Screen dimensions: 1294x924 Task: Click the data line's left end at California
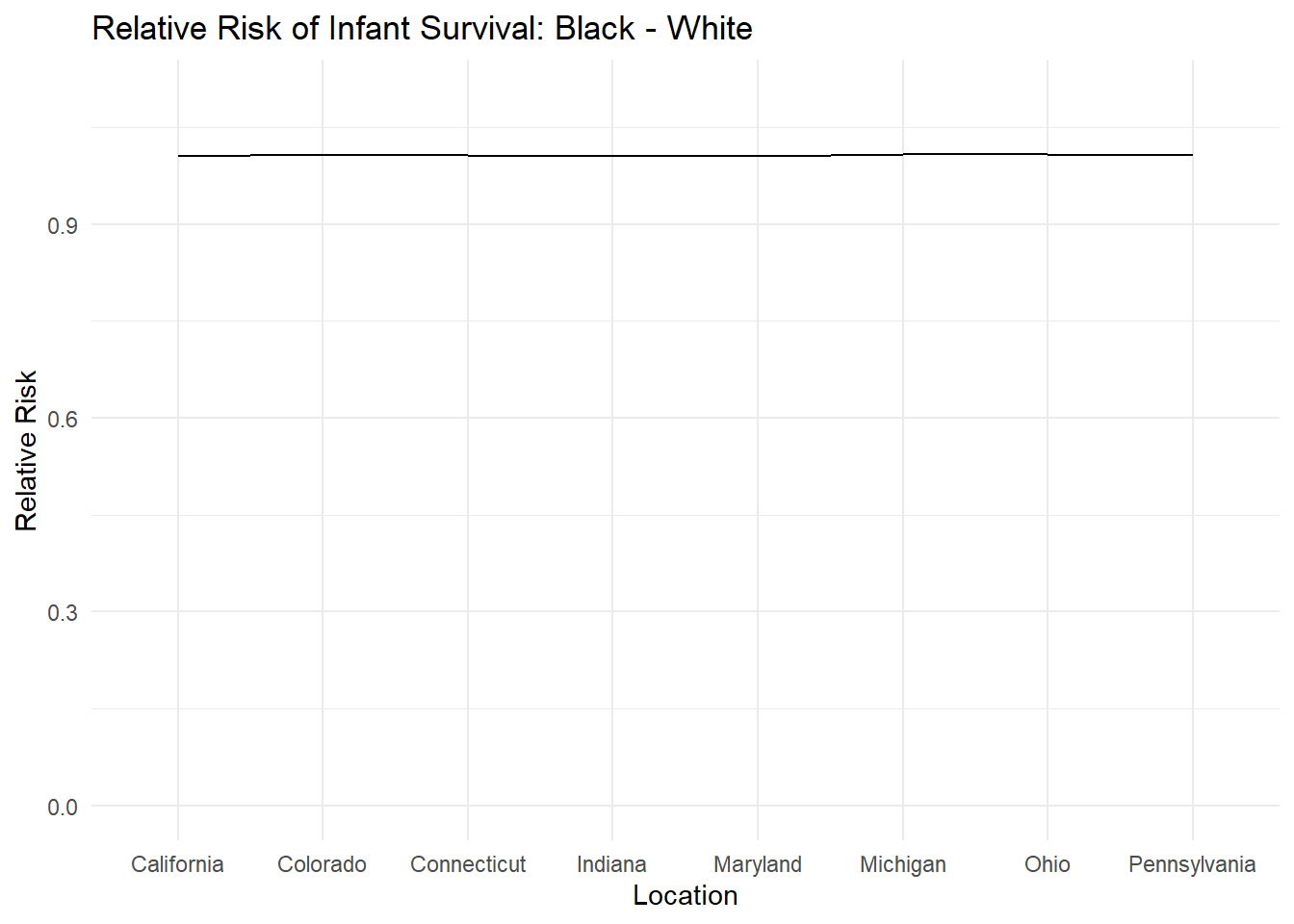point(179,155)
